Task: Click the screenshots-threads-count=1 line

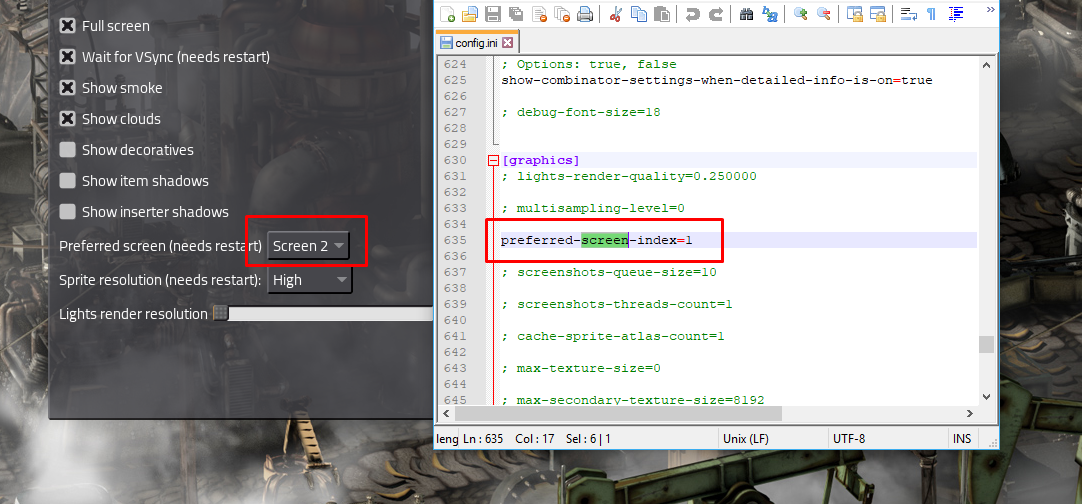Action: point(617,304)
